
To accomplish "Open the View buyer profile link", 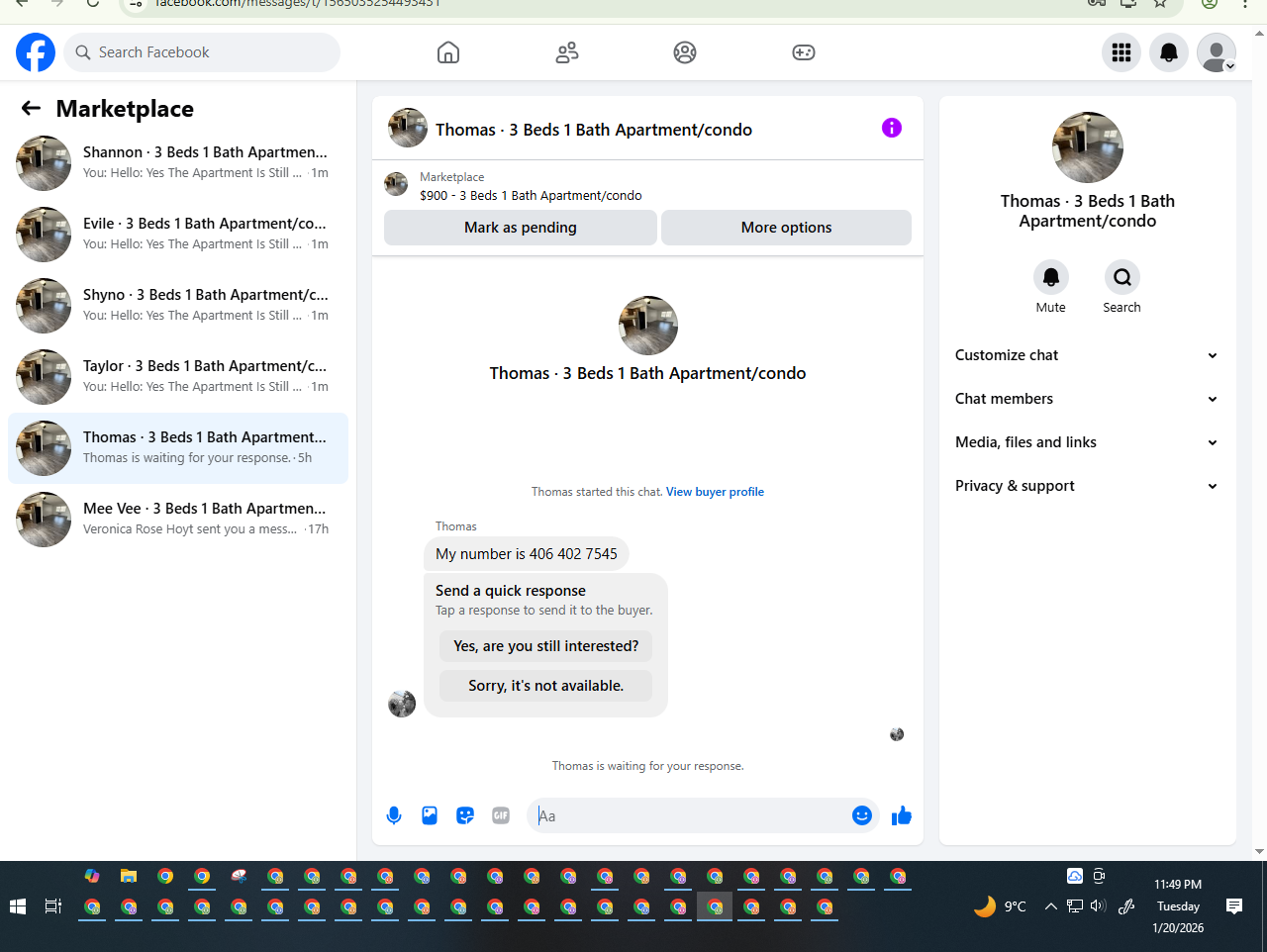I will point(715,492).
